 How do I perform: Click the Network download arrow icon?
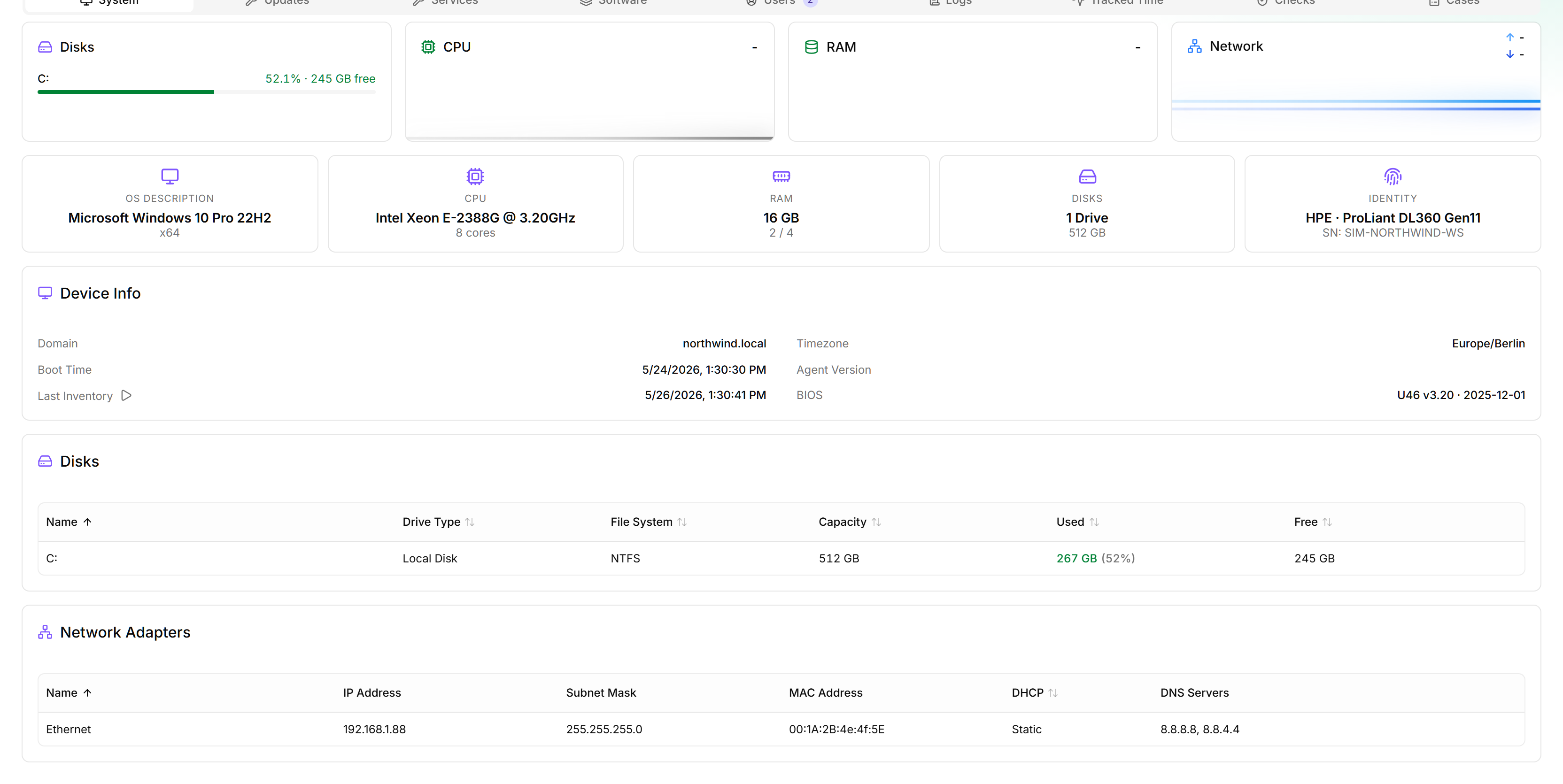click(x=1510, y=54)
